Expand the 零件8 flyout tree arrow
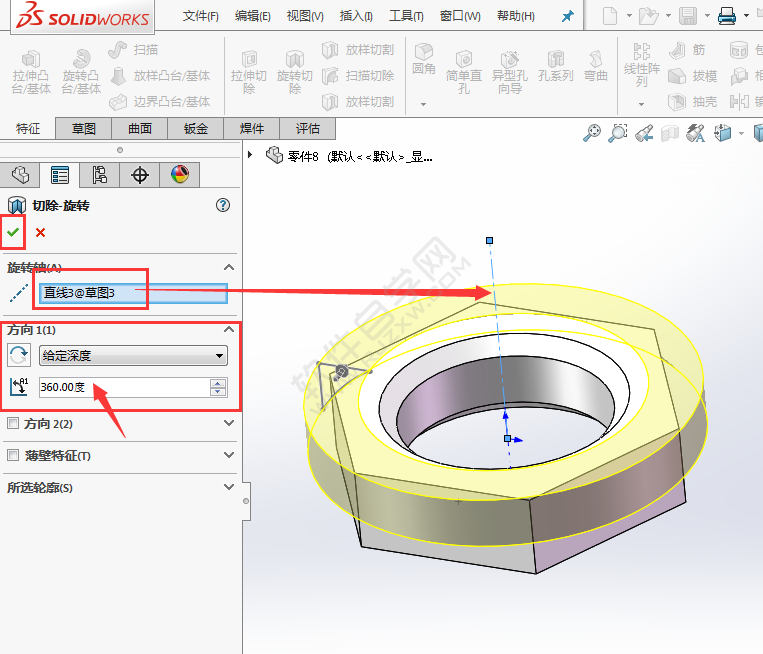The width and height of the screenshot is (763, 654). point(250,155)
